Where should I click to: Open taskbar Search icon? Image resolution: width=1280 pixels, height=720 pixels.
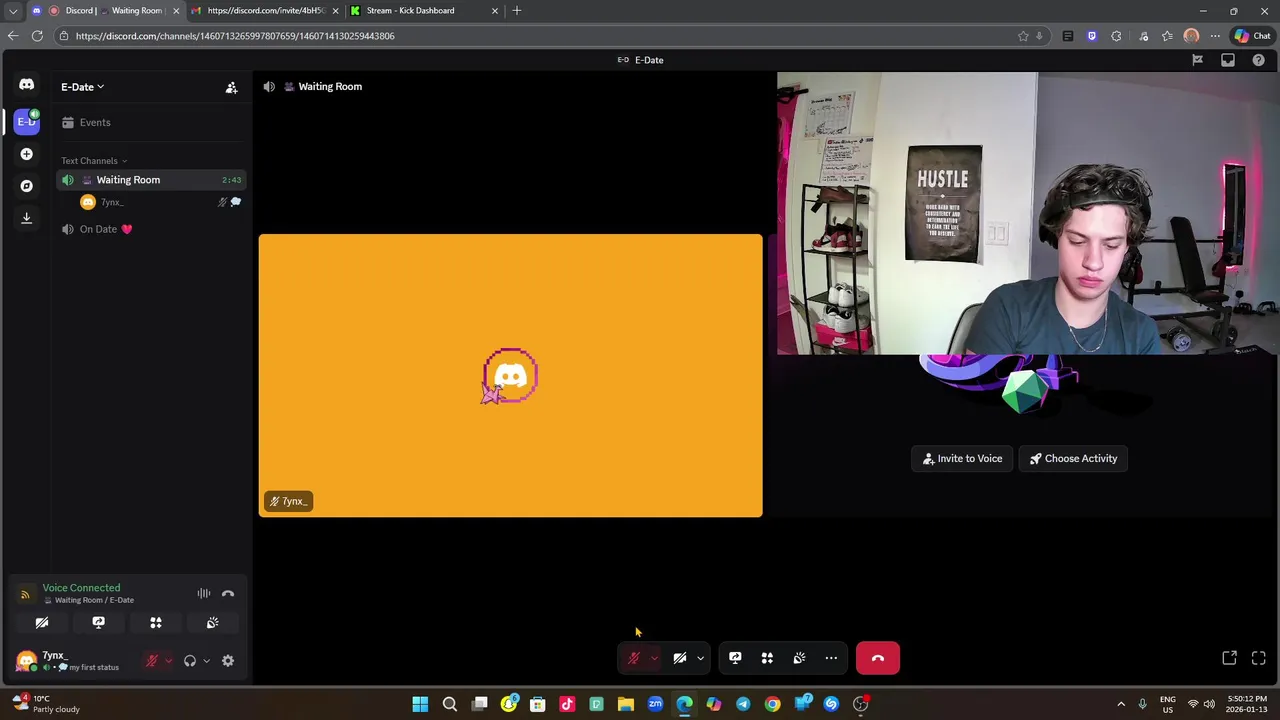(x=450, y=704)
